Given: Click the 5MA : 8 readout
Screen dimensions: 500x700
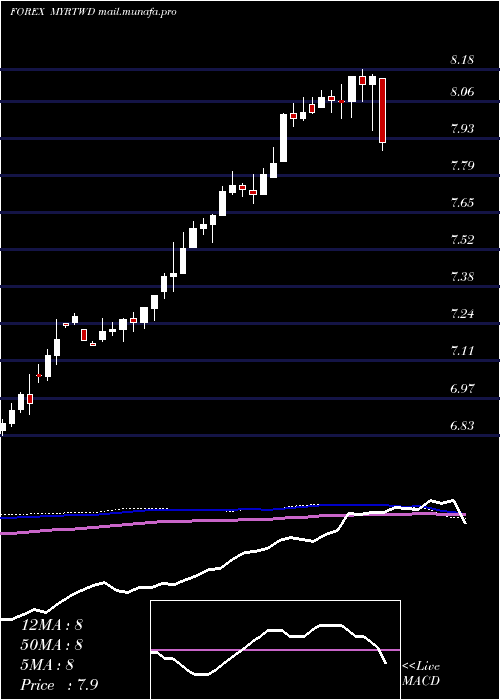Looking at the screenshot, I should point(47,665).
